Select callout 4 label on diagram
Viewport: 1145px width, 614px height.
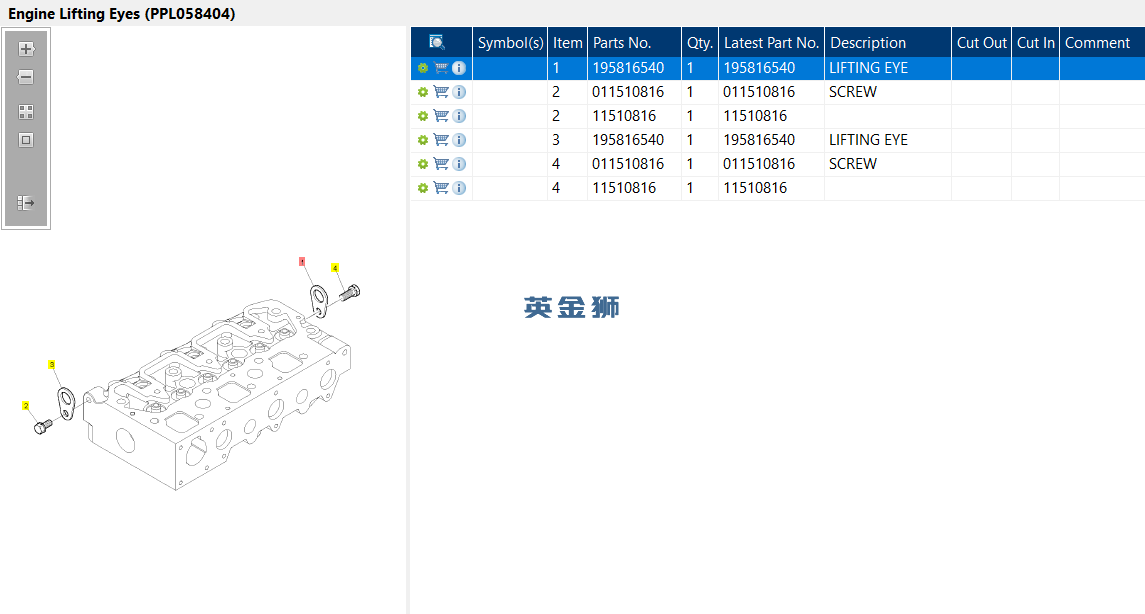pyautogui.click(x=335, y=268)
